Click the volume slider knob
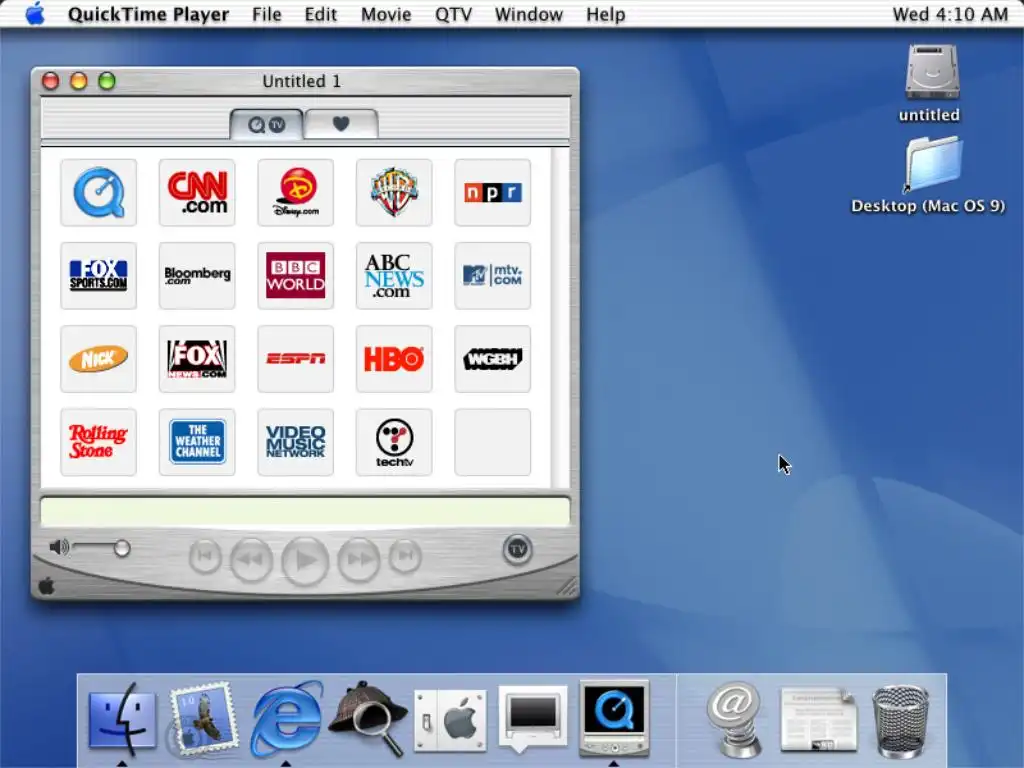This screenshot has height=768, width=1024. 121,548
